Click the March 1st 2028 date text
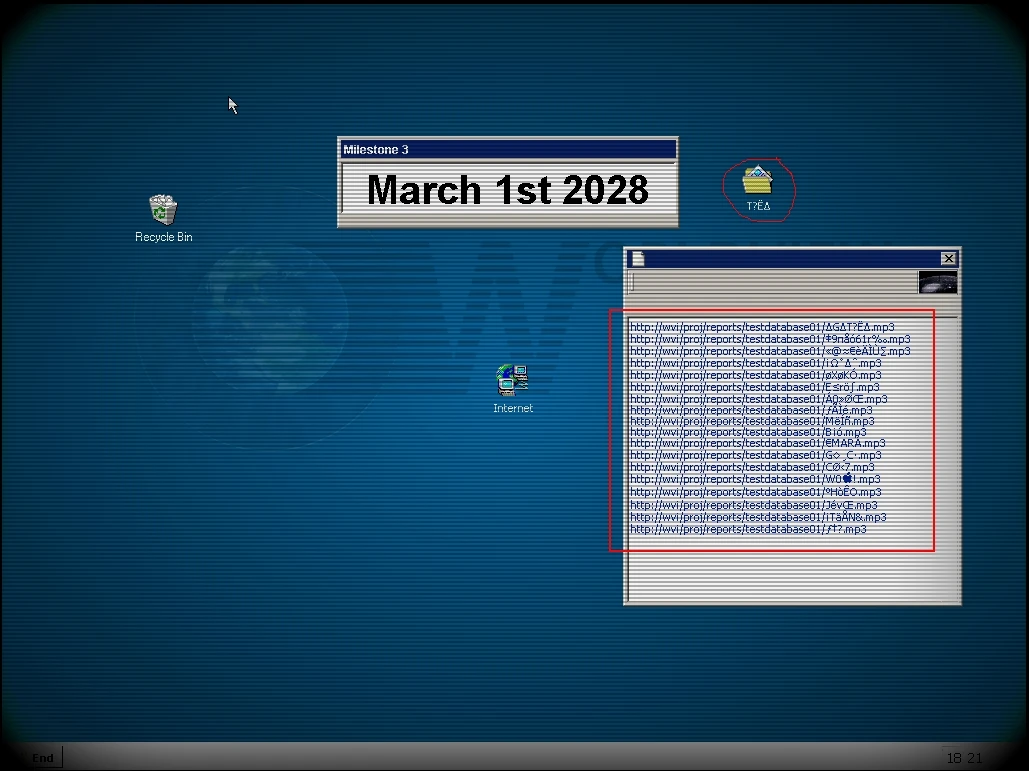The height and width of the screenshot is (771, 1029). [x=507, y=190]
